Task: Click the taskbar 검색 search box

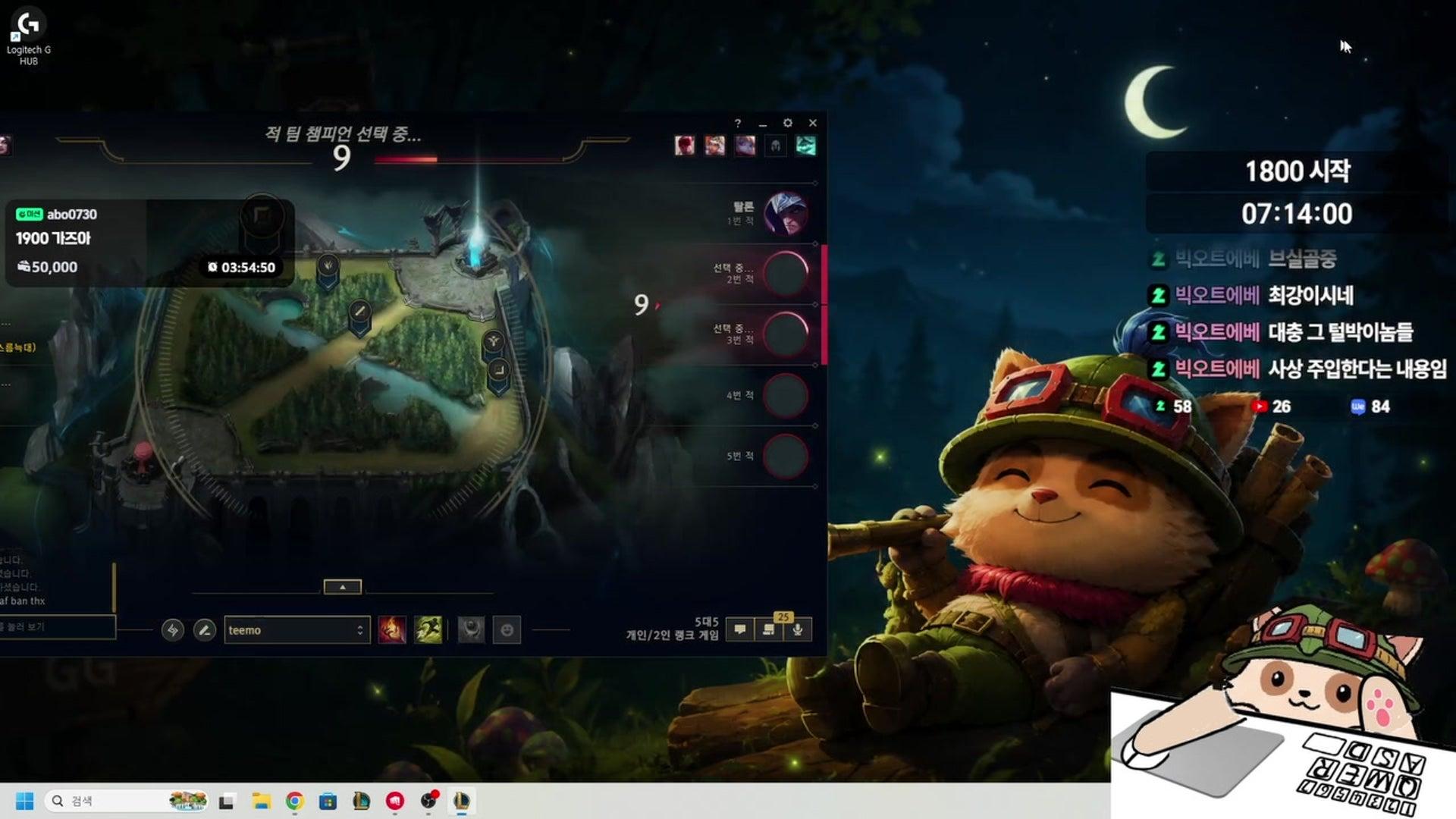Action: coord(127,801)
